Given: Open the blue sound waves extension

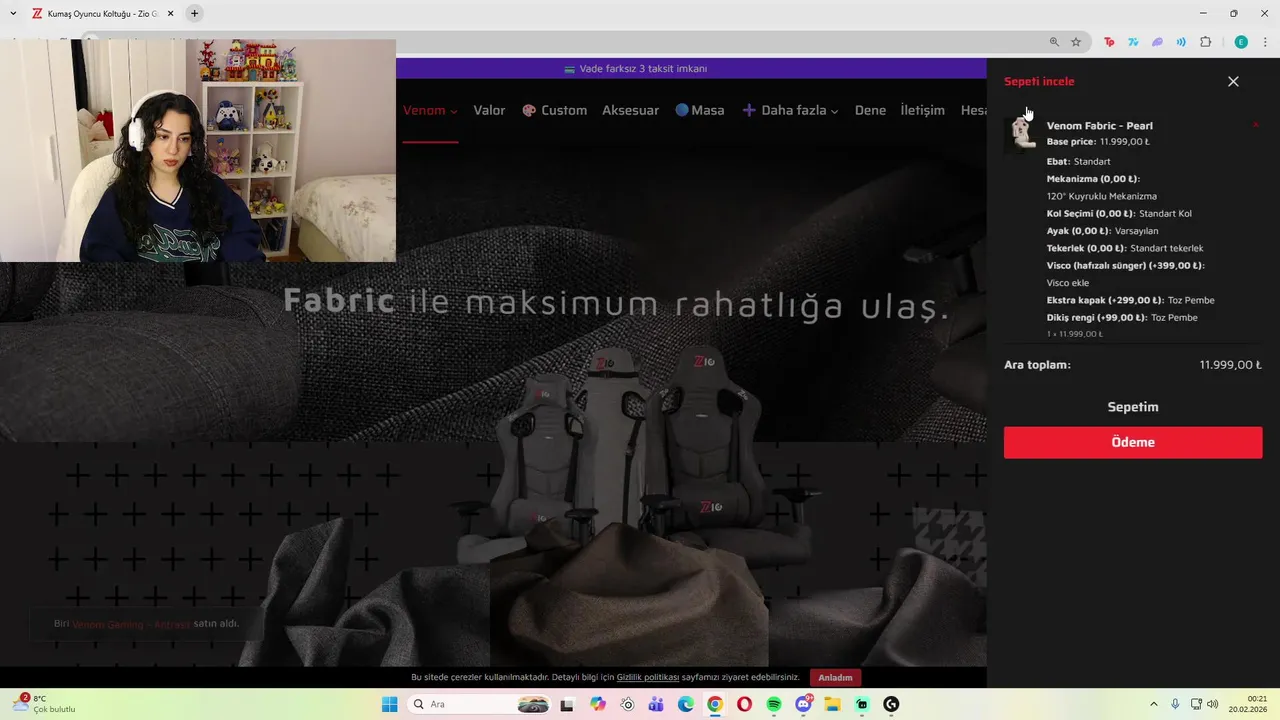Looking at the screenshot, I should 1181,42.
